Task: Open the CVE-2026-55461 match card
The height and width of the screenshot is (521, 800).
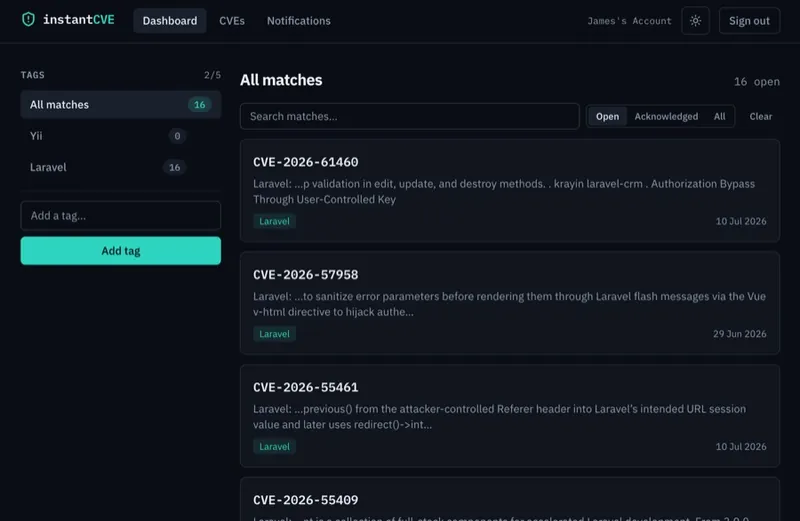Action: (510, 416)
